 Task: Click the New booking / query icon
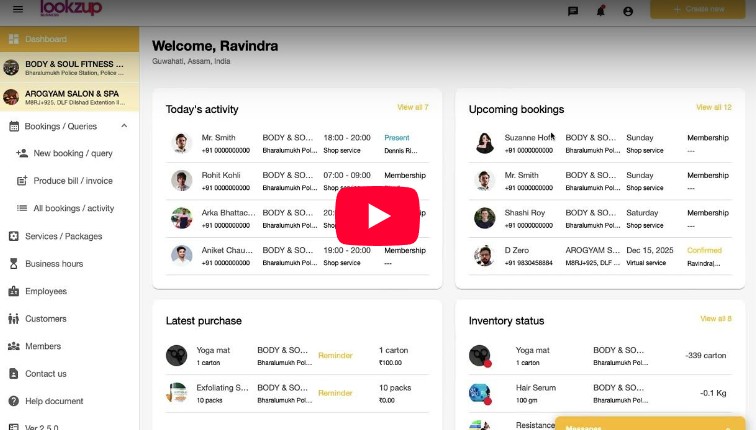pos(22,153)
